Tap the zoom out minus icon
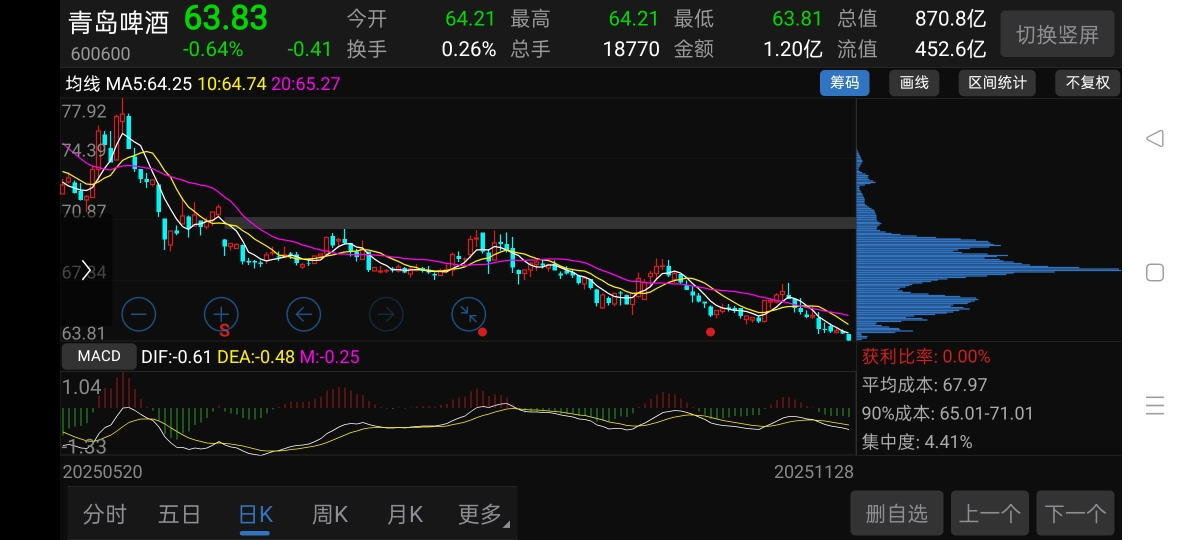 [139, 314]
